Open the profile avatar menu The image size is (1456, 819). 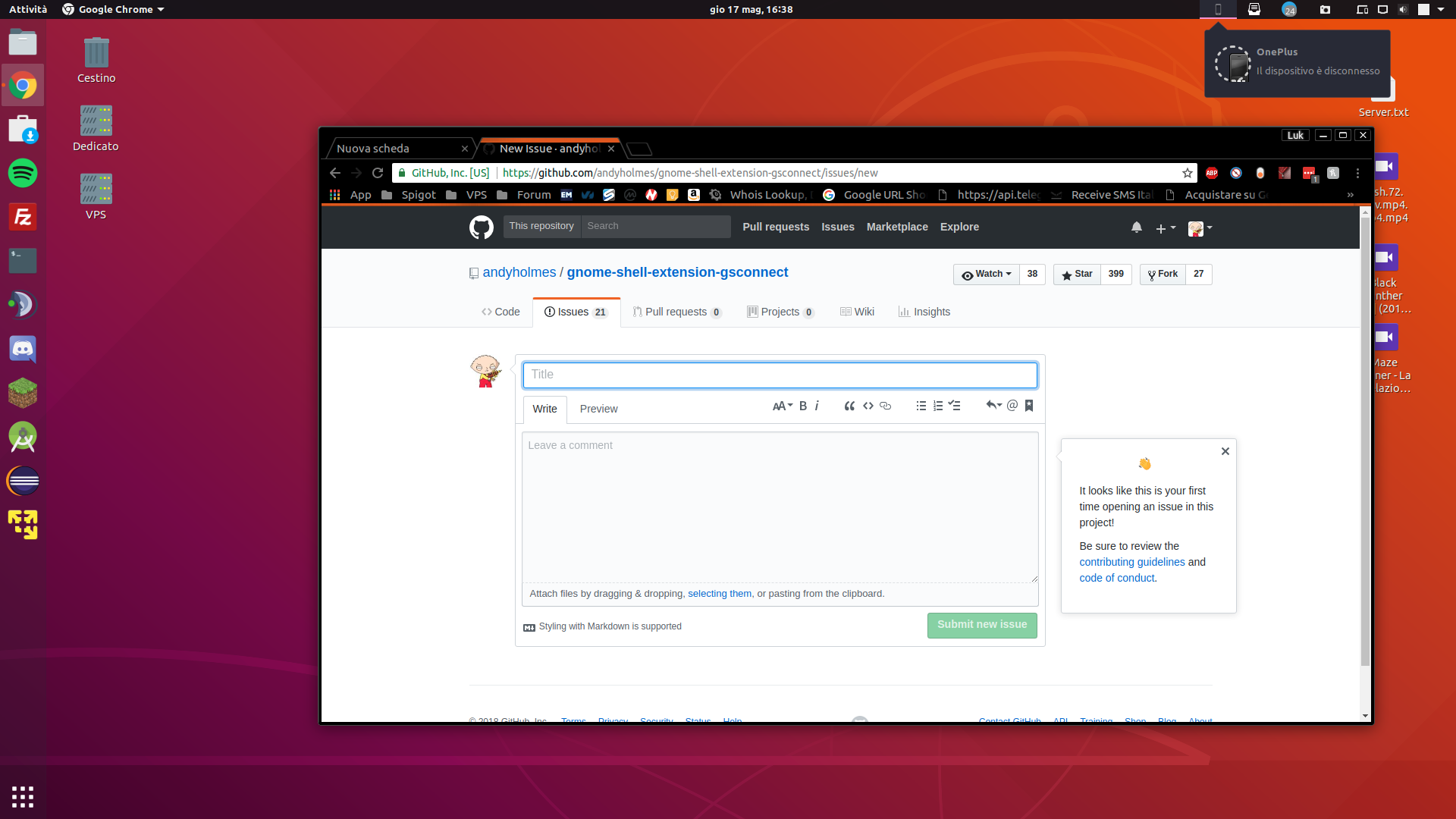click(x=1198, y=227)
